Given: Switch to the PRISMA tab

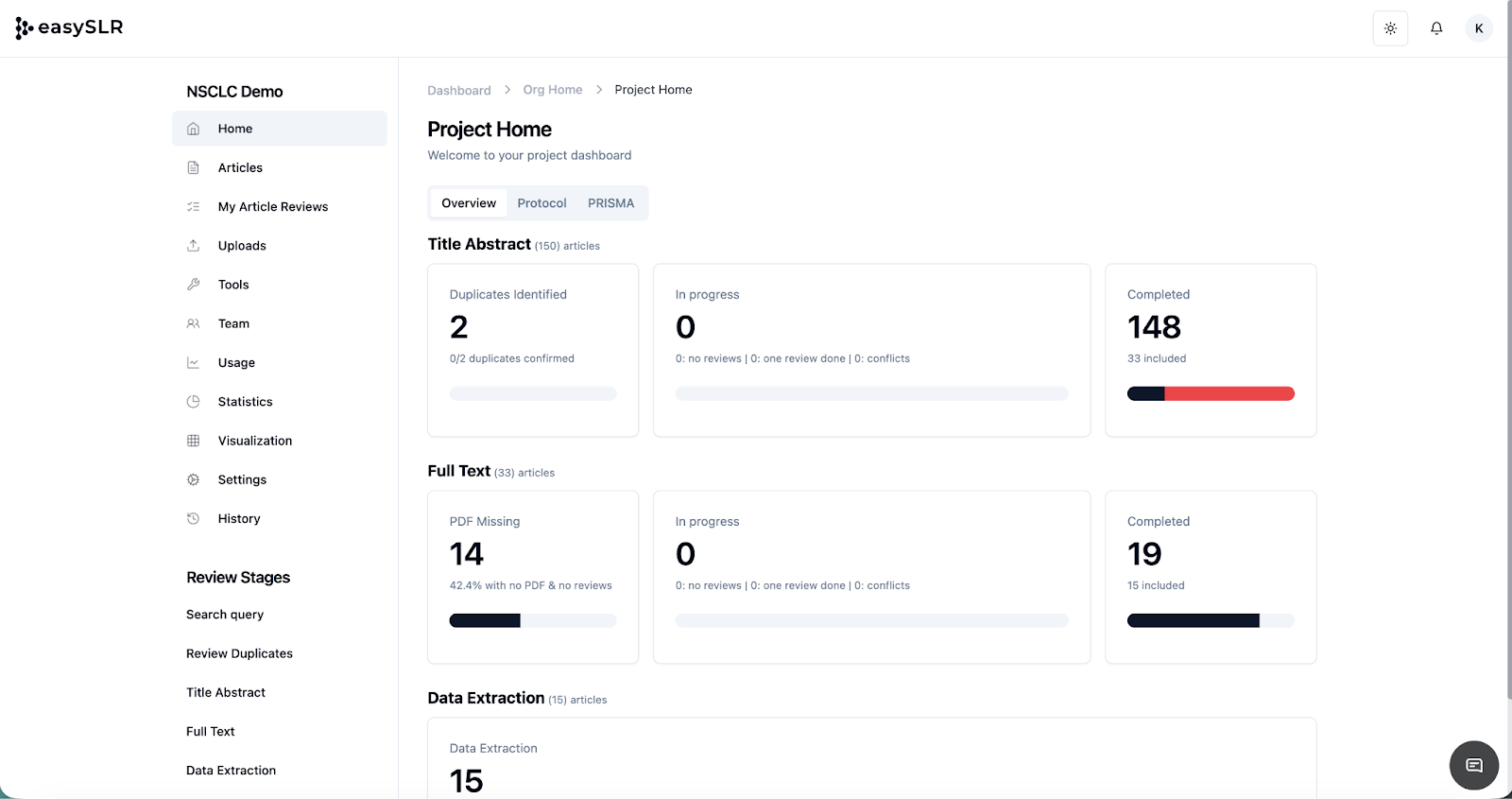Looking at the screenshot, I should click(610, 203).
